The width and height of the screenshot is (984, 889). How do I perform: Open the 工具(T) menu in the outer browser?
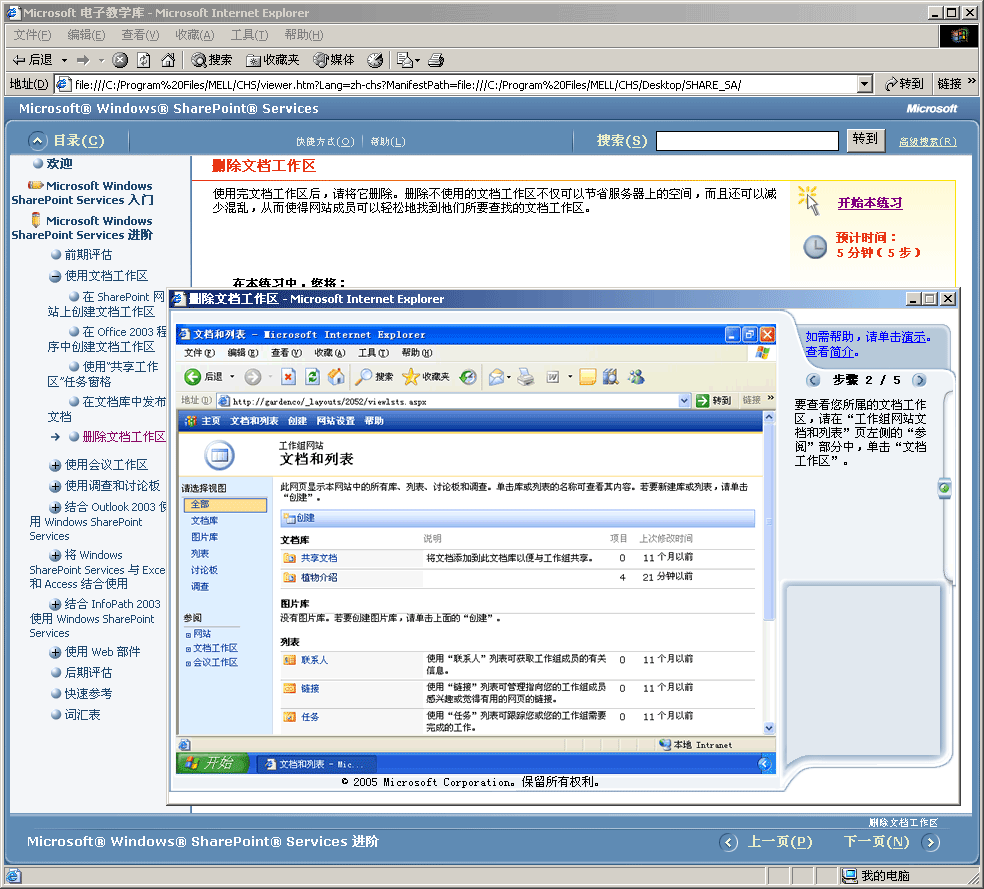tap(250, 35)
